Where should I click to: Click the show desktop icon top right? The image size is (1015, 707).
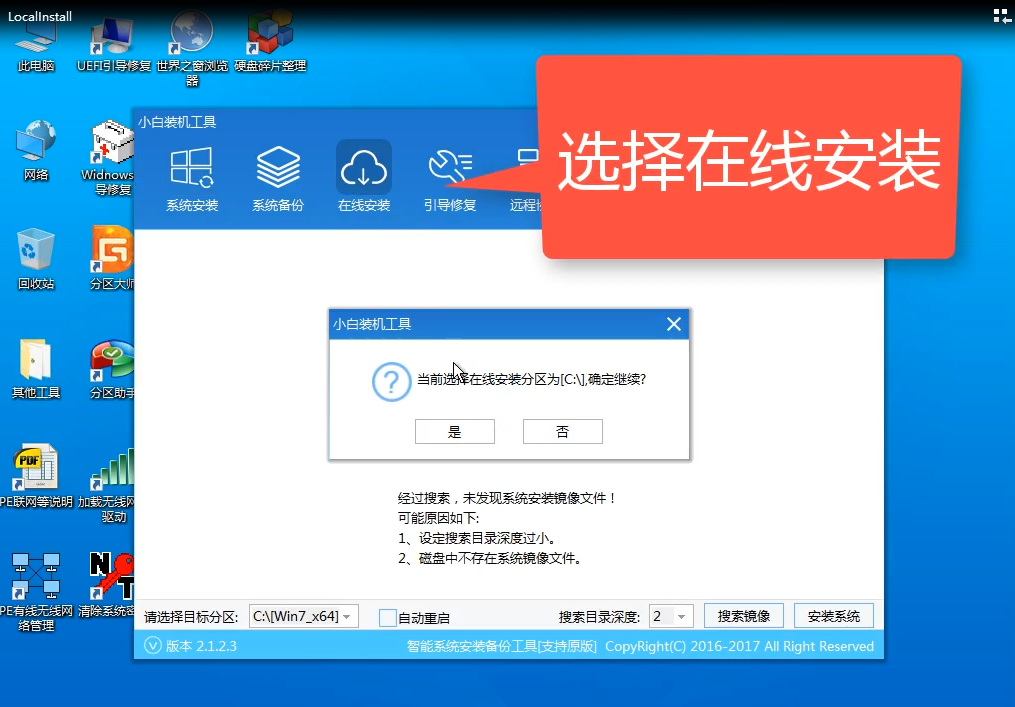tap(1001, 15)
